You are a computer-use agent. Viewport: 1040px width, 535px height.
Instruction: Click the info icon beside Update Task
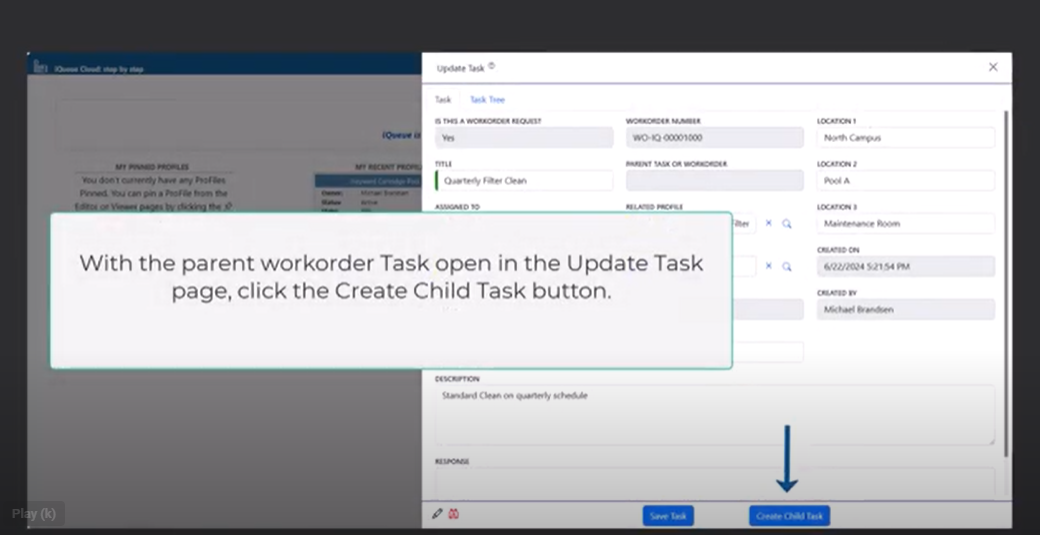[492, 67]
